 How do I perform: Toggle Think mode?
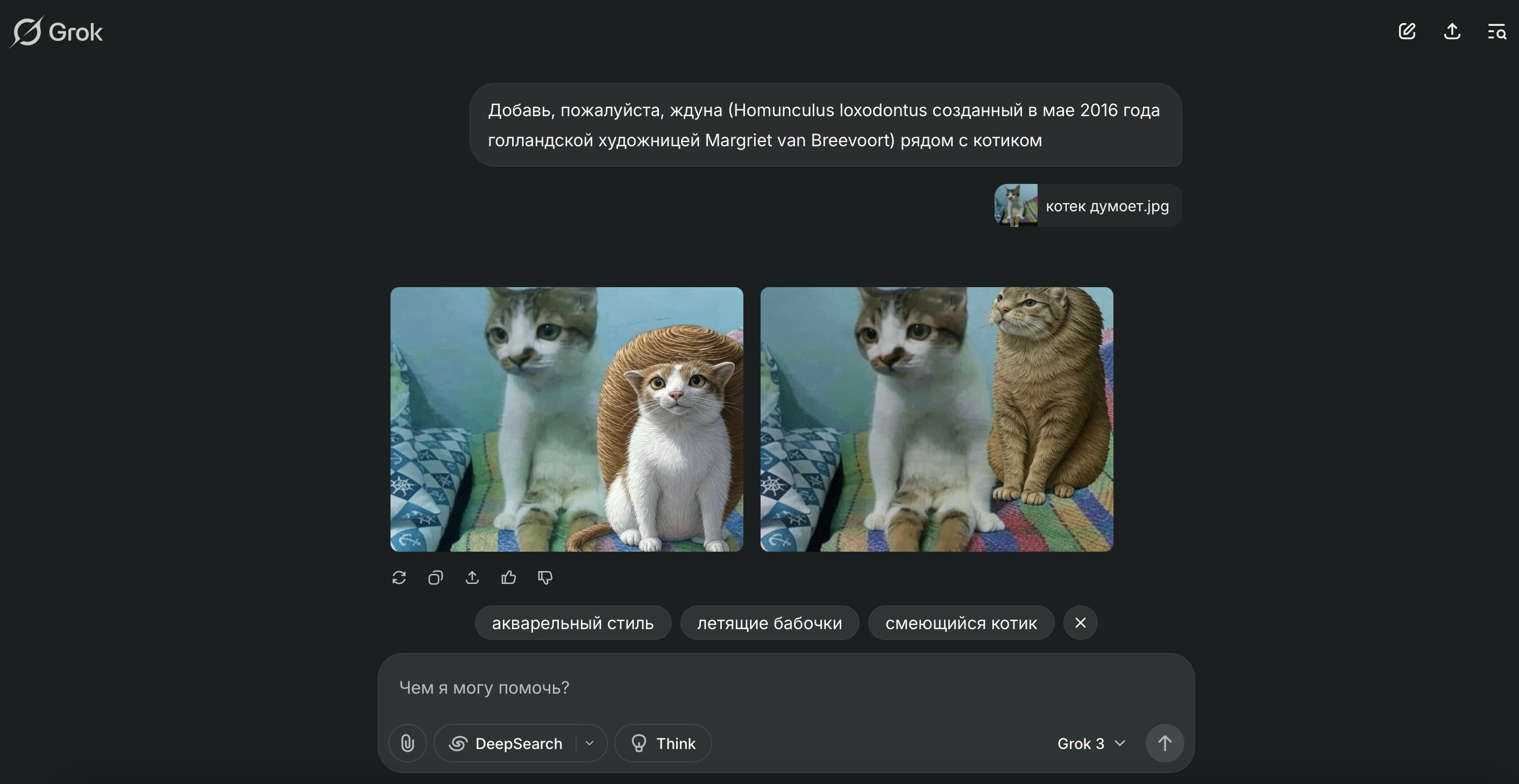[x=663, y=743]
